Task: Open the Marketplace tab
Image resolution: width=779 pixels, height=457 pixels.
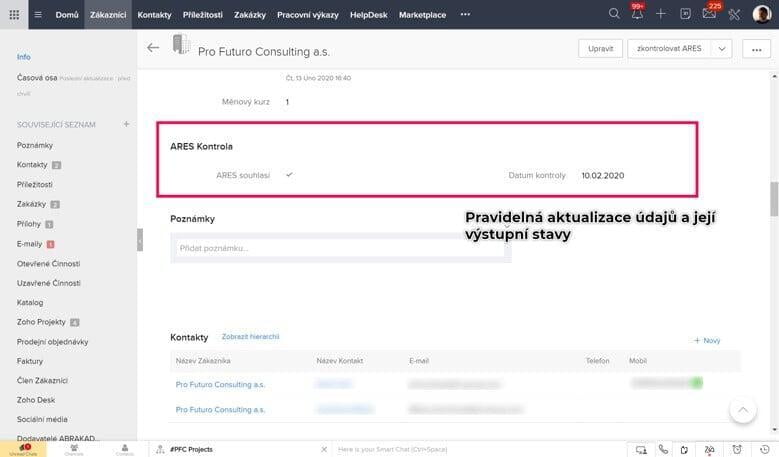Action: click(x=422, y=15)
